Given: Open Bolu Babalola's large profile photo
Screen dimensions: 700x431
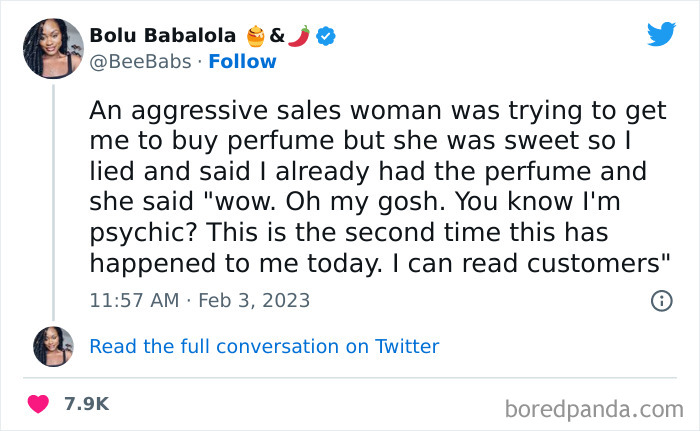Looking at the screenshot, I should tap(54, 48).
